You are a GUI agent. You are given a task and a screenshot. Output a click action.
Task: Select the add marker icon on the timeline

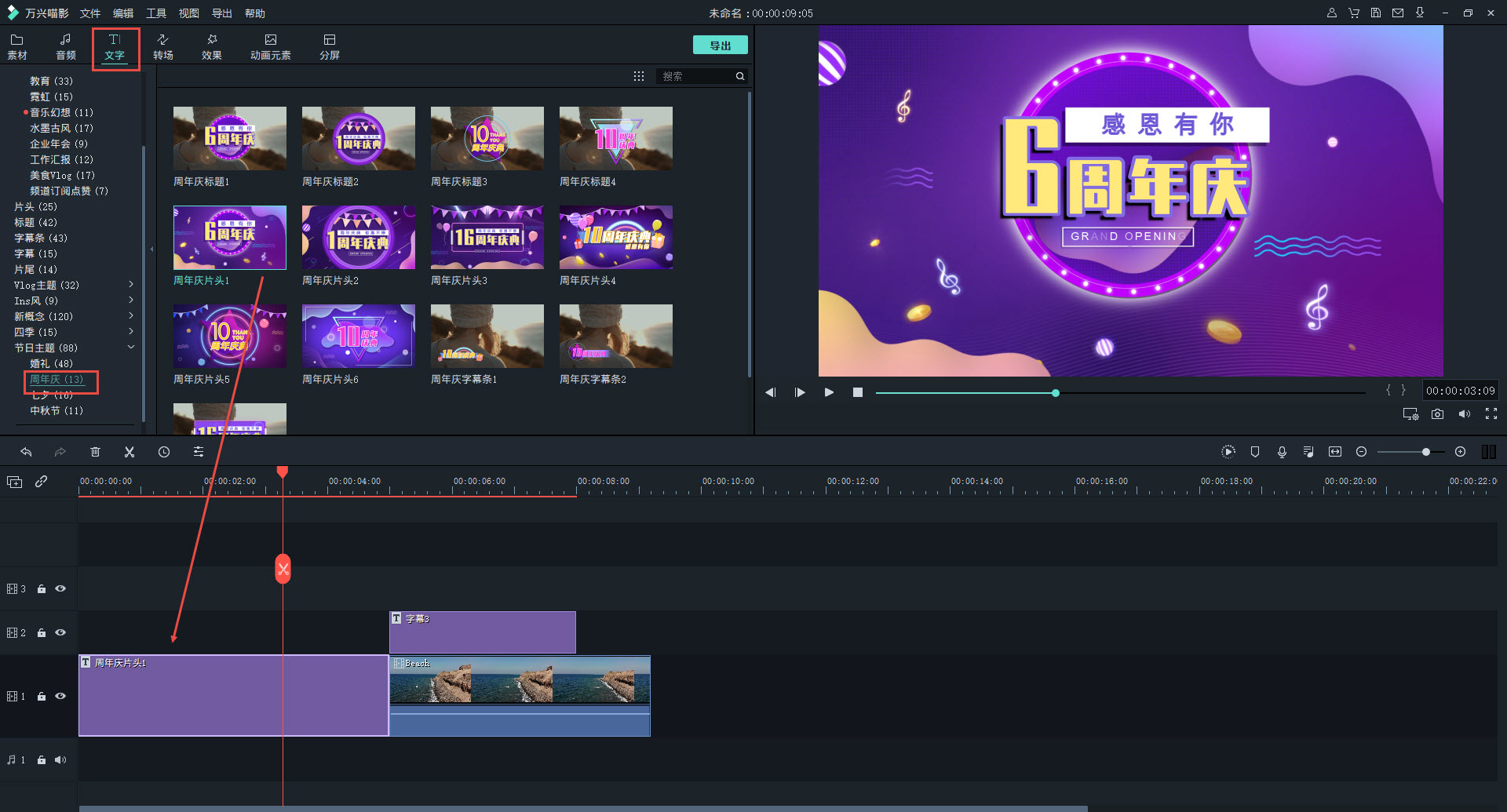click(x=1254, y=452)
